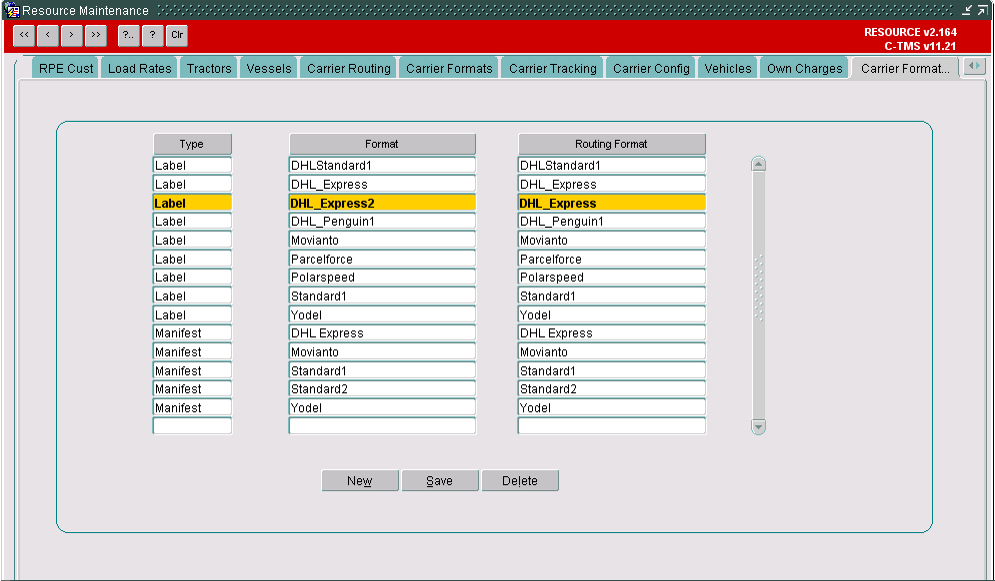Click the empty Type field at bottom

(x=192, y=426)
